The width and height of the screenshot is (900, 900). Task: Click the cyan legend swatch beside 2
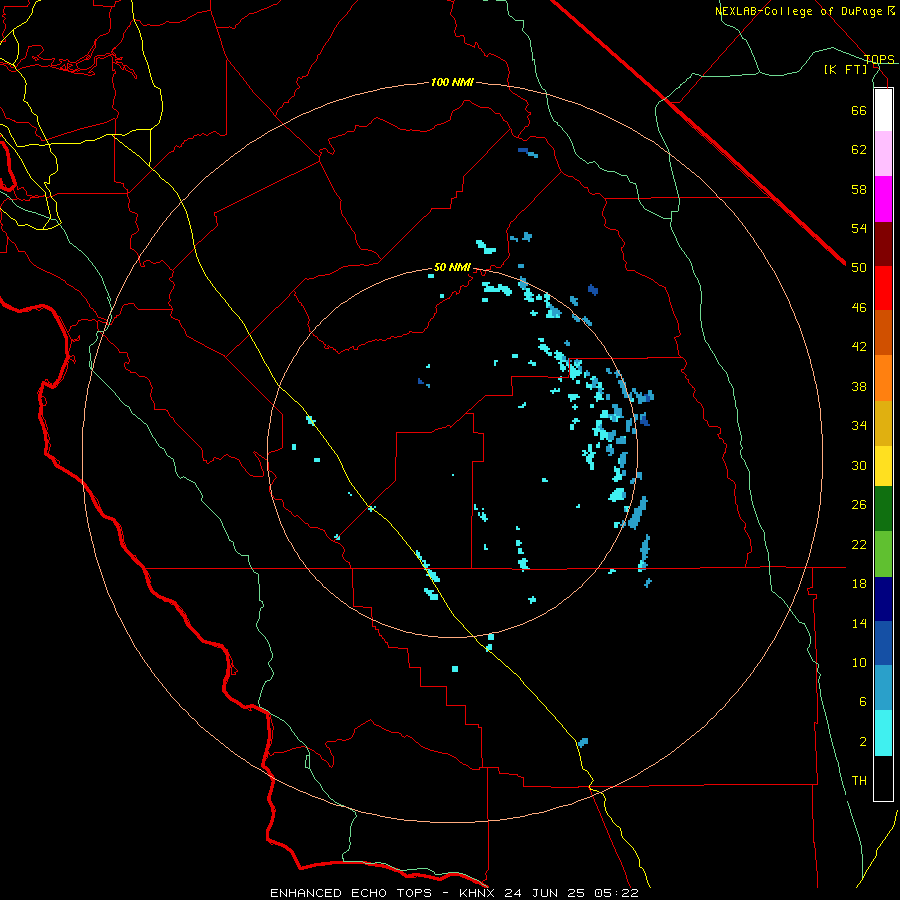coord(883,733)
